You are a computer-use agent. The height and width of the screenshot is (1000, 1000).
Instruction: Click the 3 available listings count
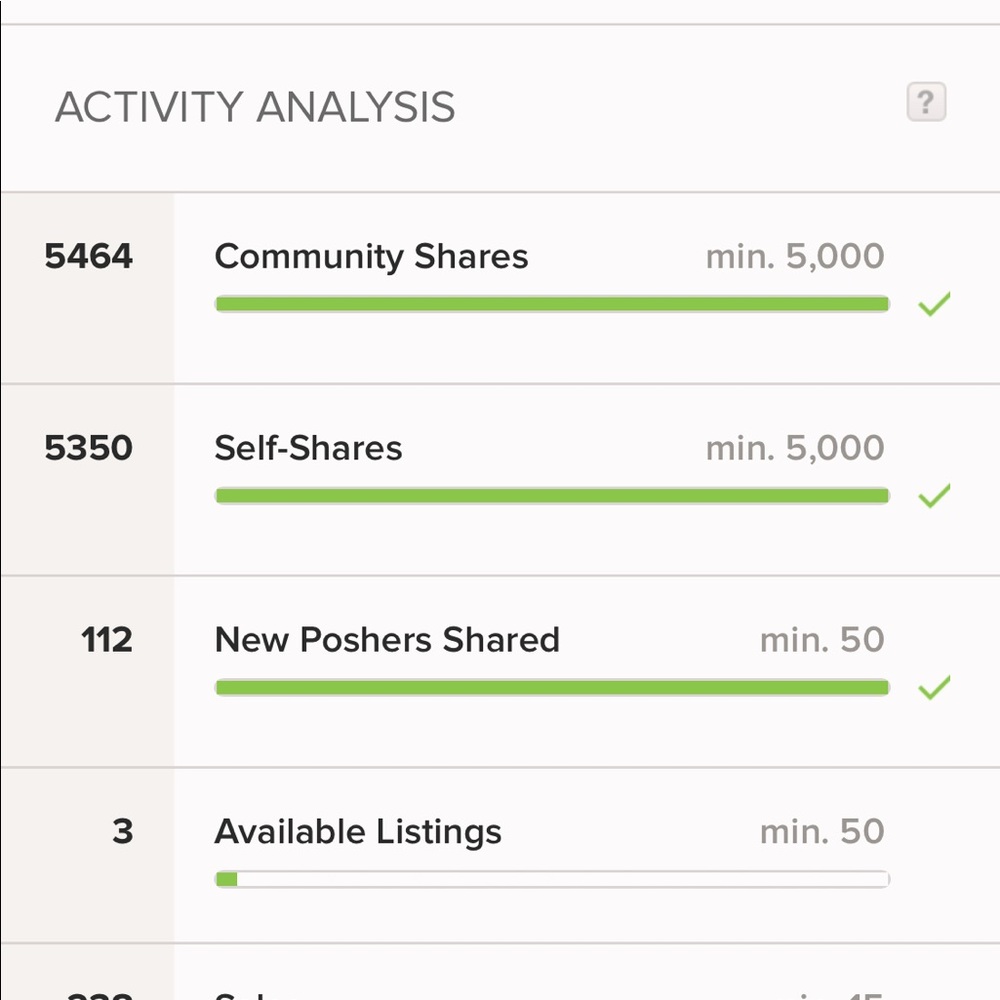(123, 832)
